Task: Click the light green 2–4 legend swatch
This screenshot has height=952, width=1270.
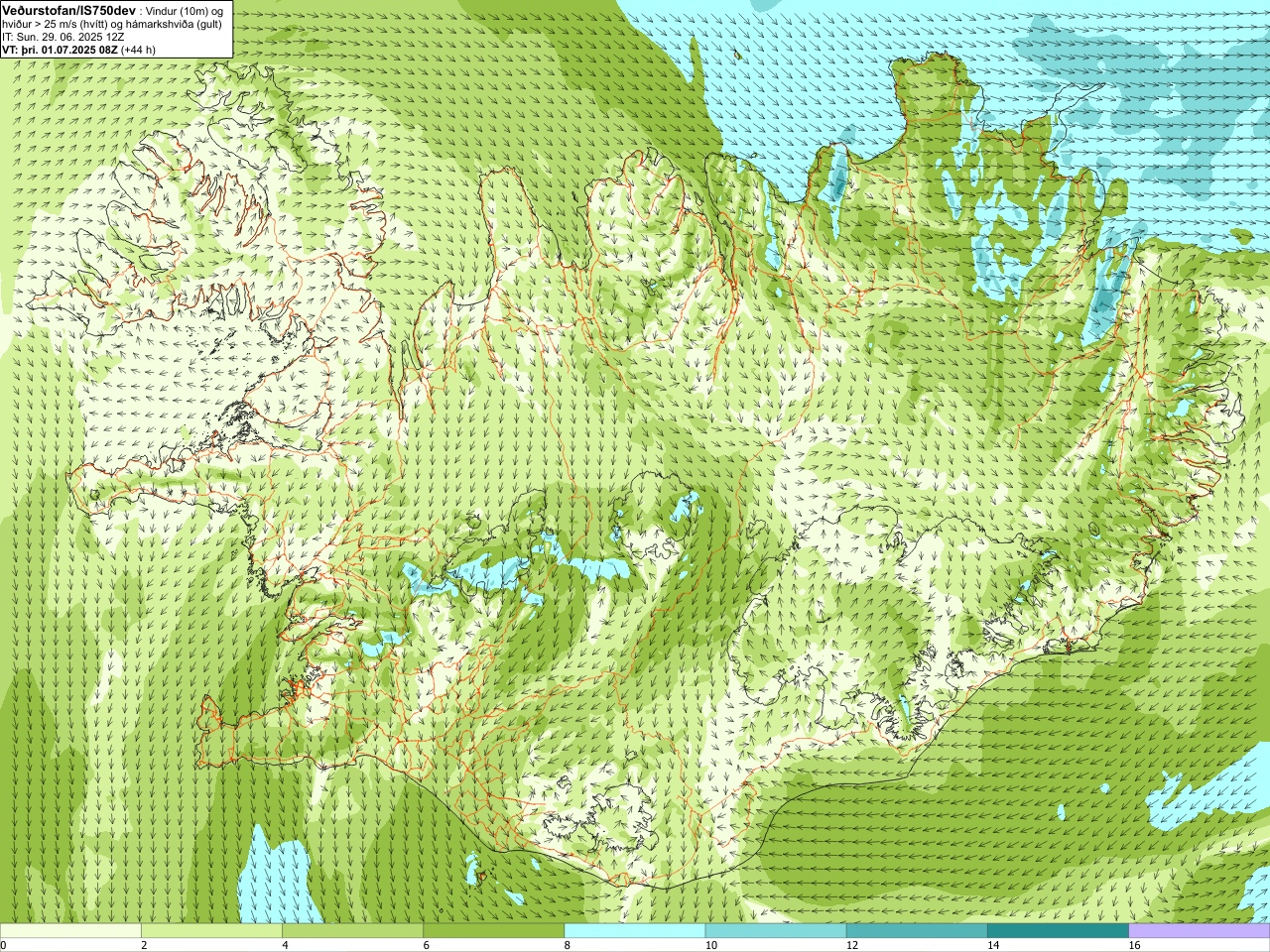Action: point(211,931)
